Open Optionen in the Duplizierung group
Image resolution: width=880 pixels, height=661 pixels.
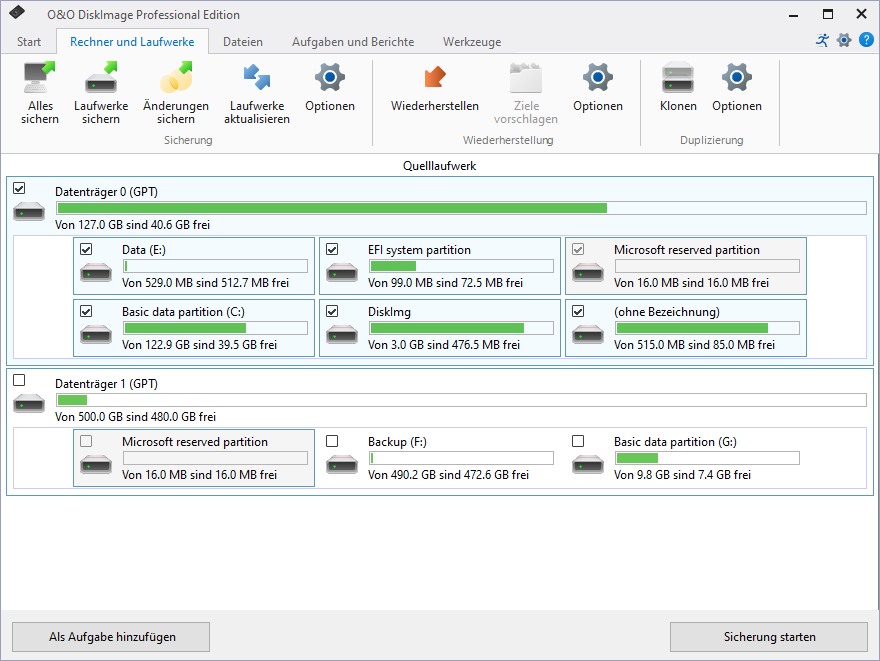(x=736, y=88)
